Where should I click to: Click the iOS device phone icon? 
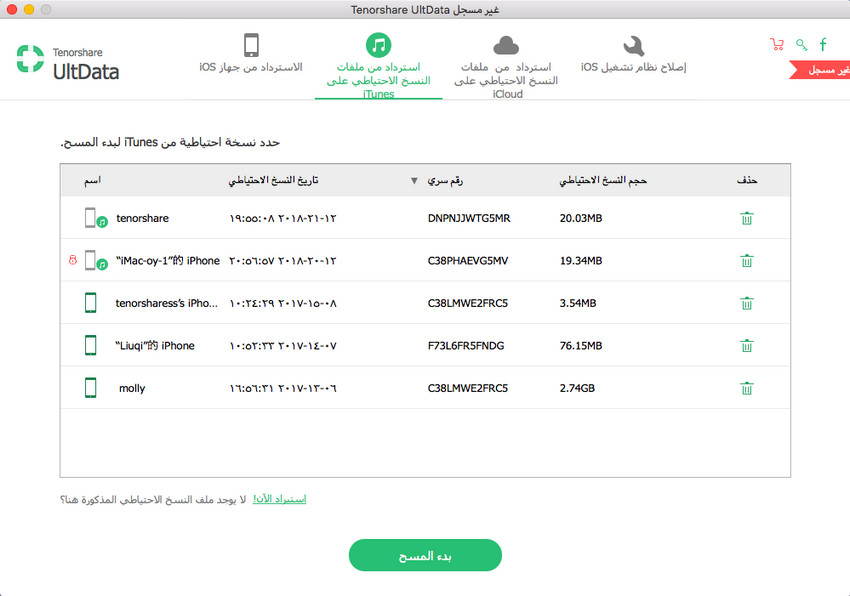pyautogui.click(x=251, y=45)
